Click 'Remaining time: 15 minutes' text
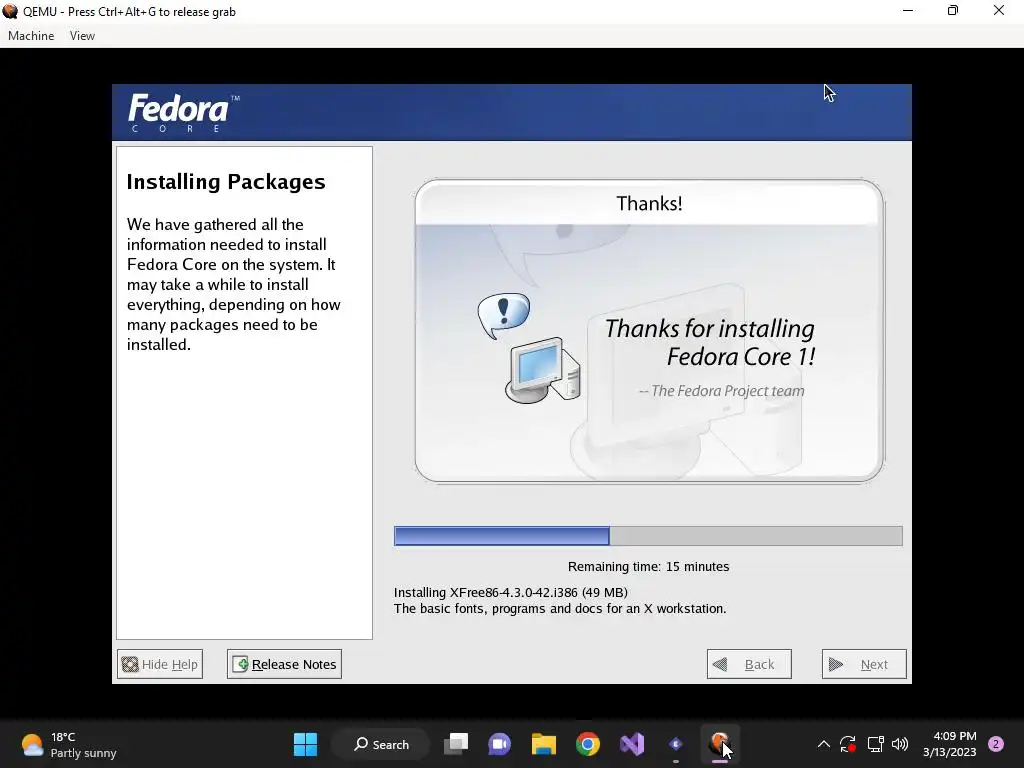This screenshot has width=1024, height=768. click(648, 566)
